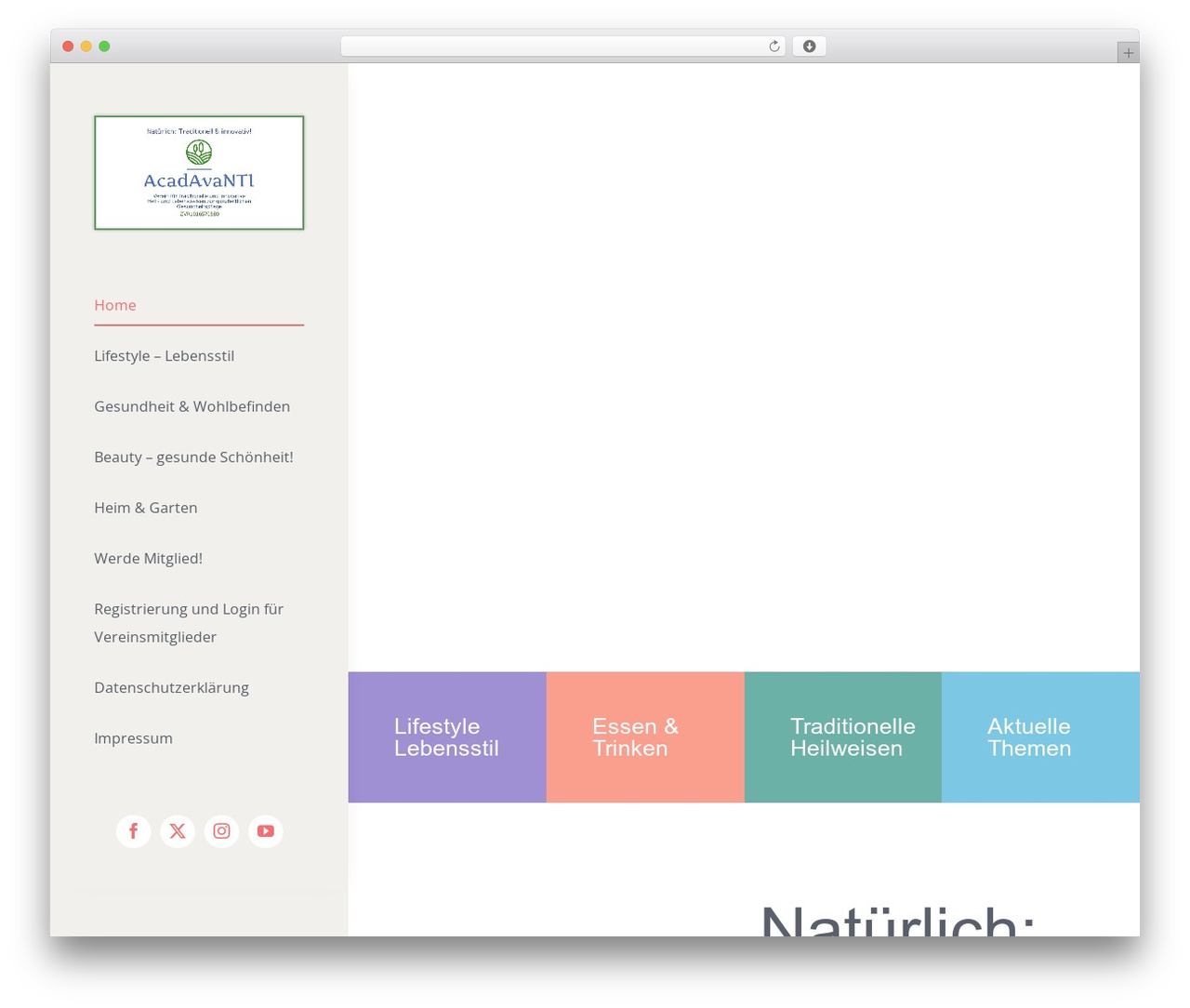Click the salmon Essen & Trinken tile
Image resolution: width=1190 pixels, height=1008 pixels.
click(x=645, y=737)
